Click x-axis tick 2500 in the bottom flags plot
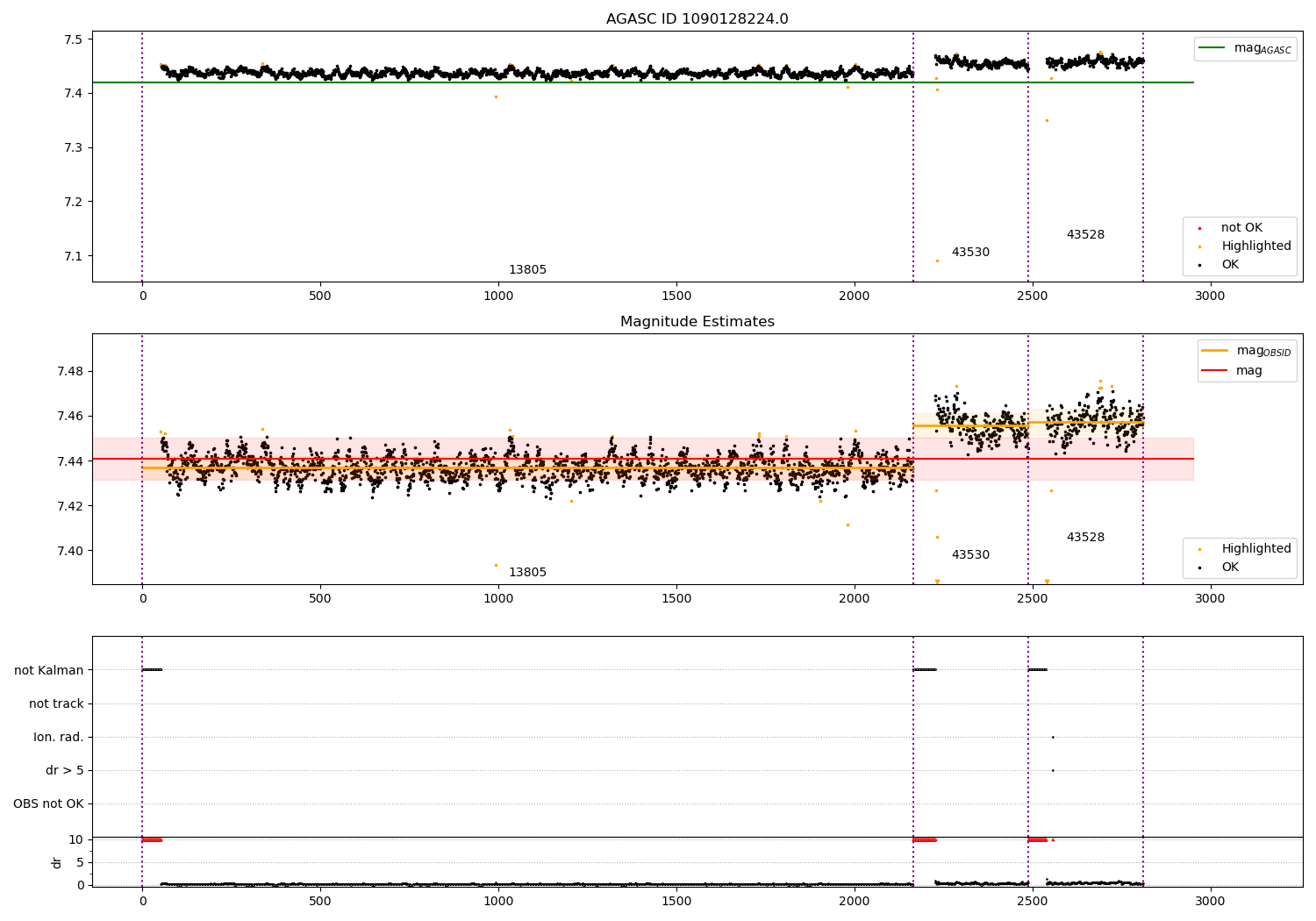This screenshot has height=921, width=1316. pos(1032,902)
